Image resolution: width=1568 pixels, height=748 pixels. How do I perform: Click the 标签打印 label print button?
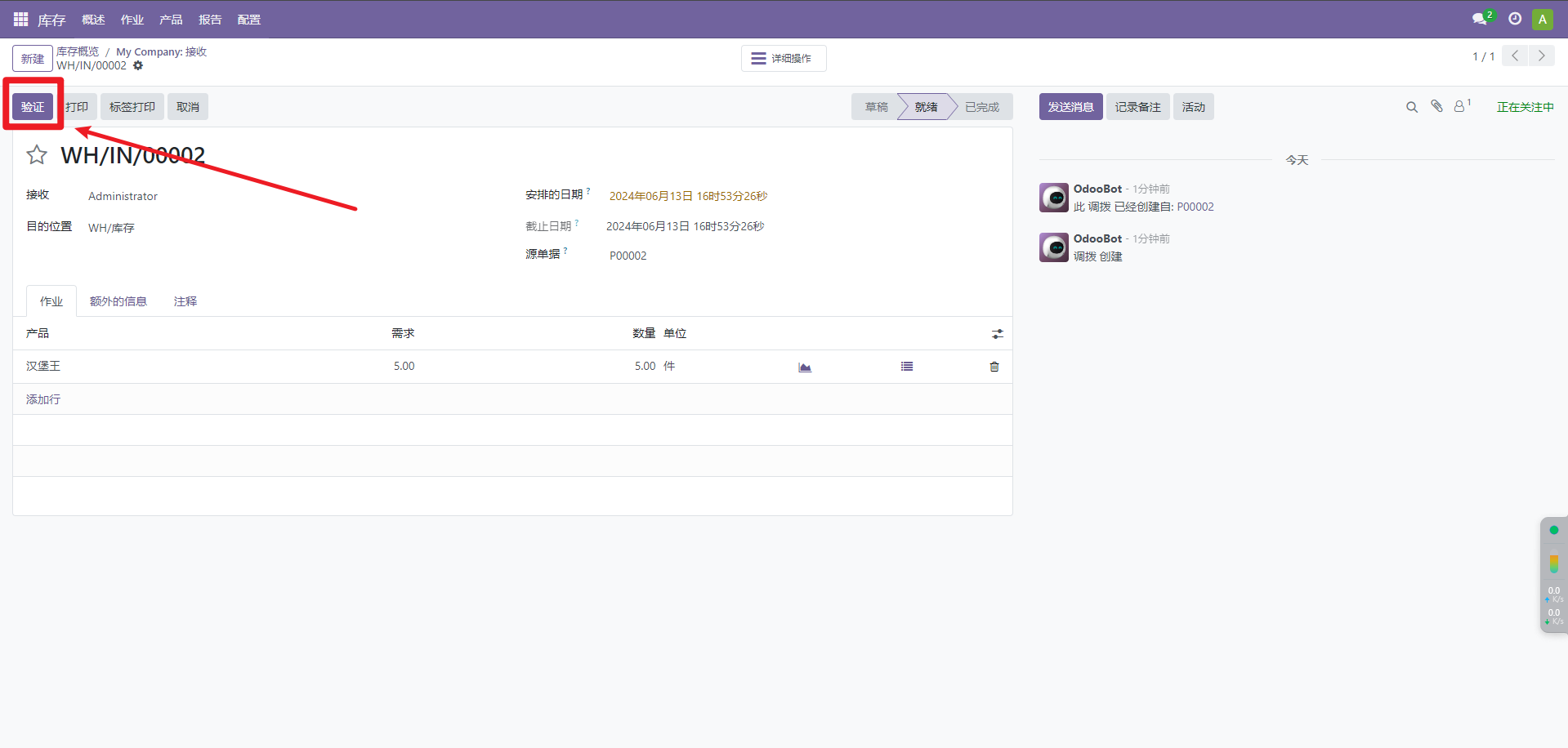132,107
